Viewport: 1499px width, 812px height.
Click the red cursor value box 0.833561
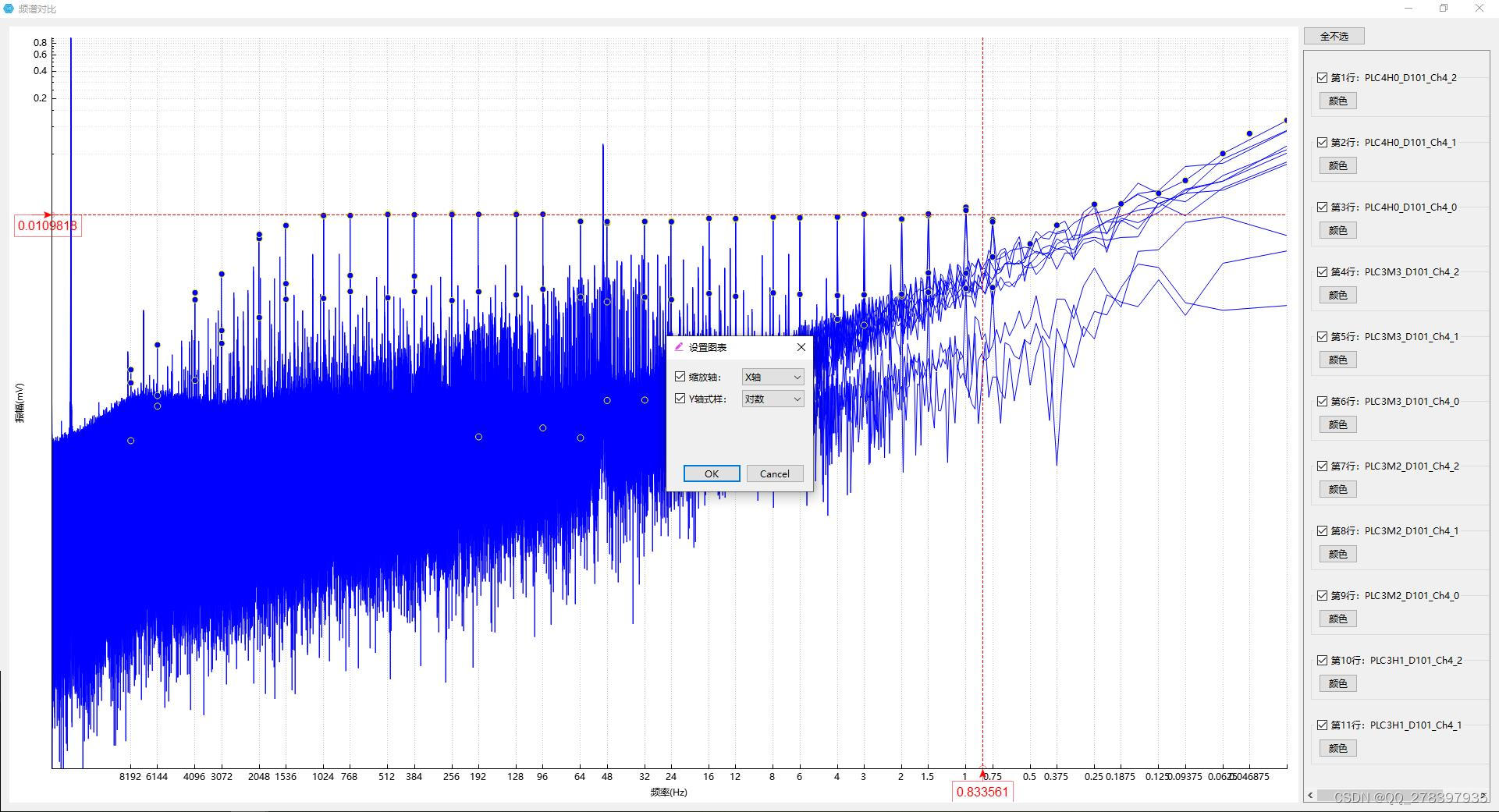982,791
